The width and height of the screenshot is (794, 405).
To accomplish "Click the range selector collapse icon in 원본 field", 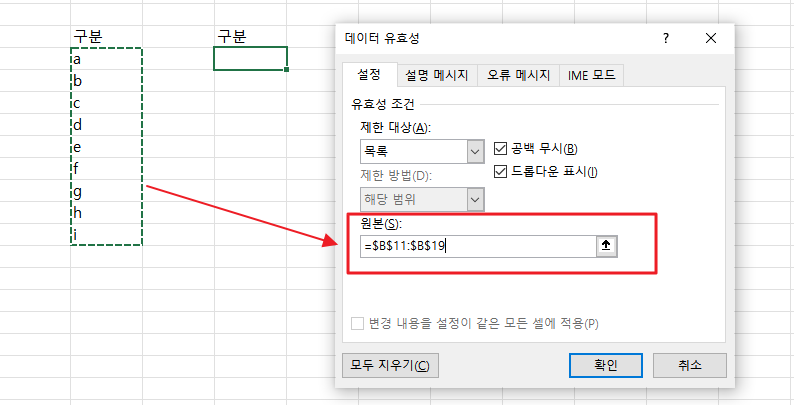I will pos(606,246).
